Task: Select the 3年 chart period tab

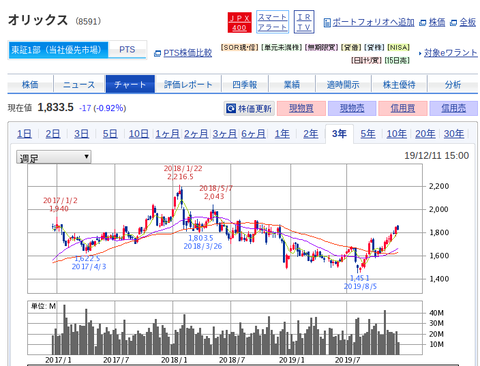Action: 339,134
